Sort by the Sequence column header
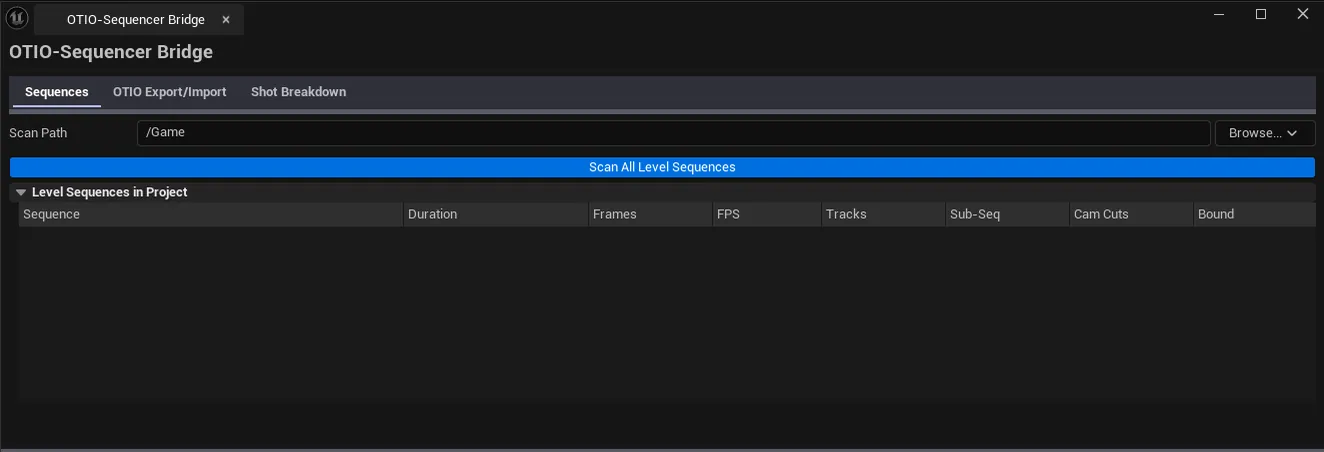Screen dimensions: 1324x452 point(211,214)
